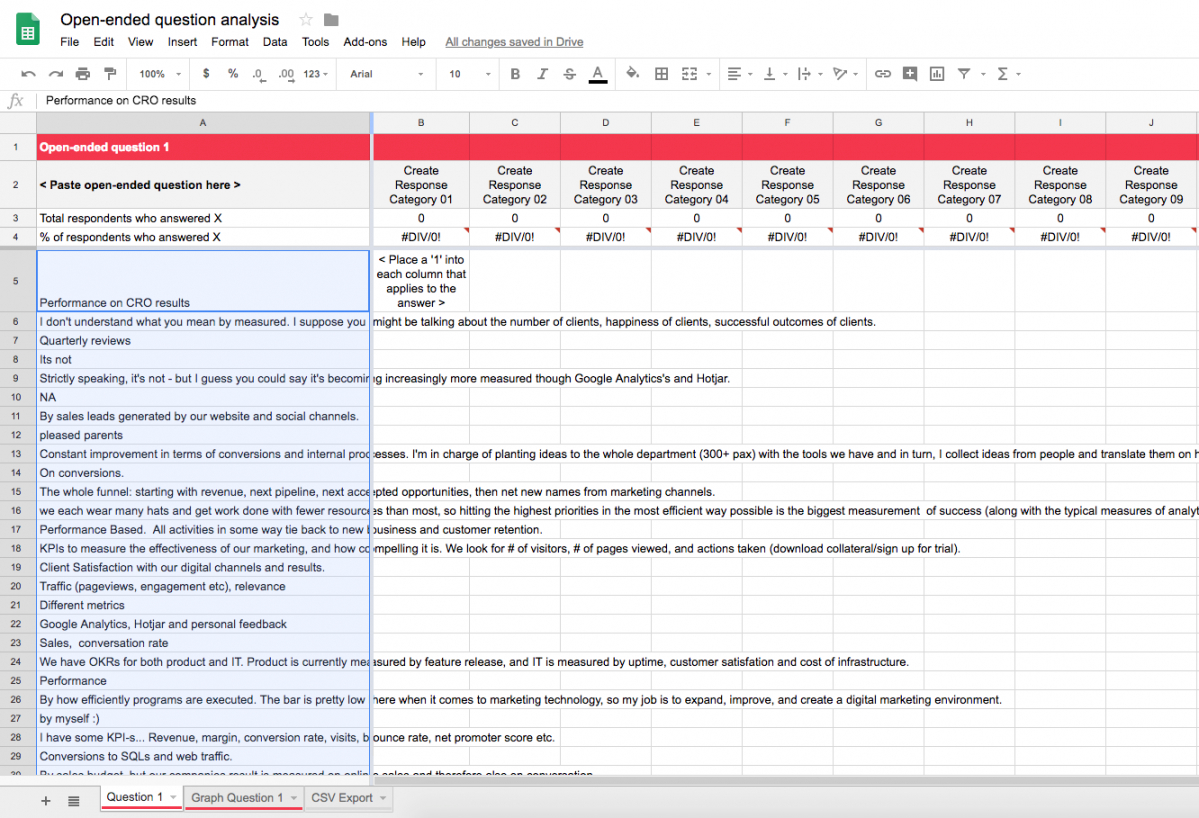This screenshot has width=1199, height=818.
Task: Open the font size 10 dropdown
Action: click(469, 74)
